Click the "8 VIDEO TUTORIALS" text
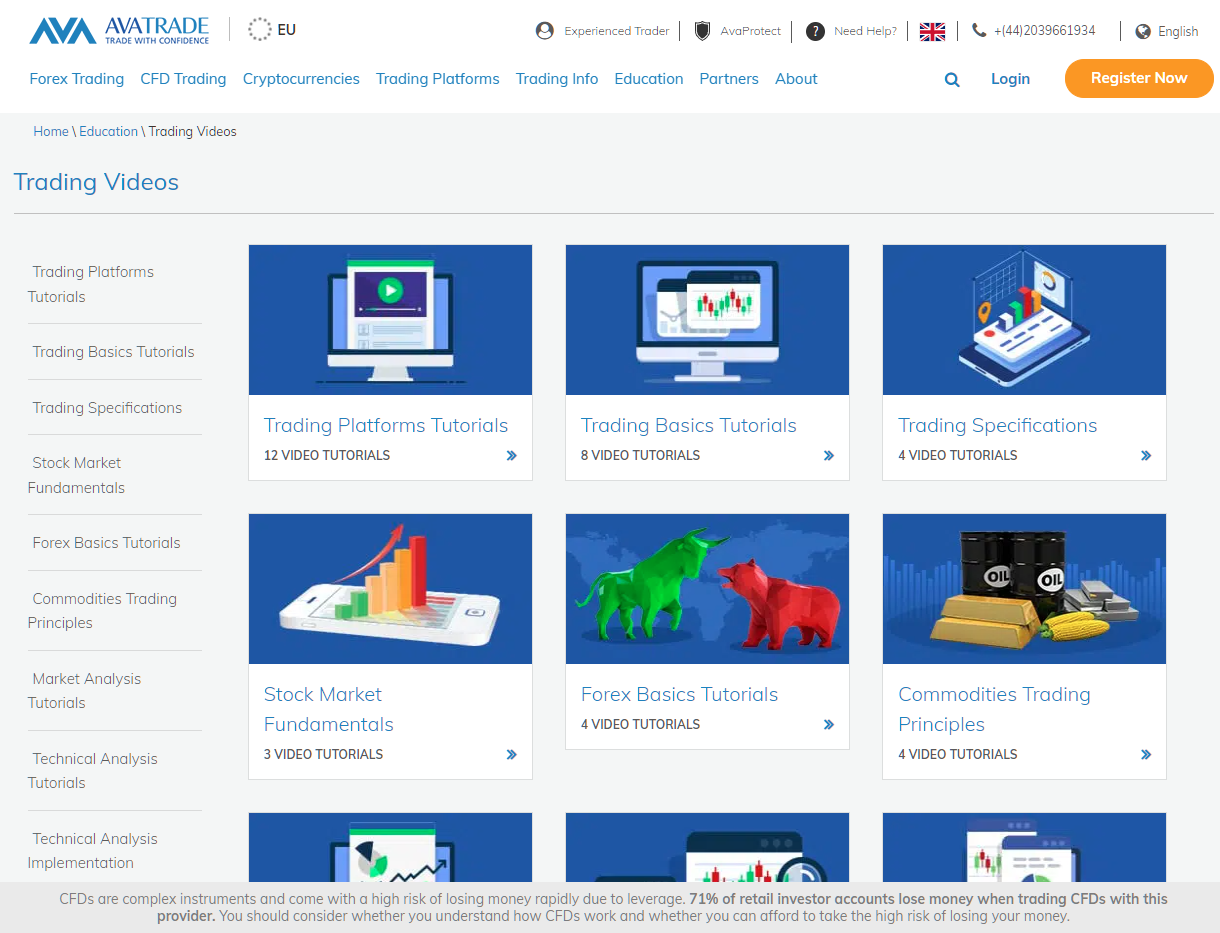This screenshot has height=933, width=1220. (640, 455)
